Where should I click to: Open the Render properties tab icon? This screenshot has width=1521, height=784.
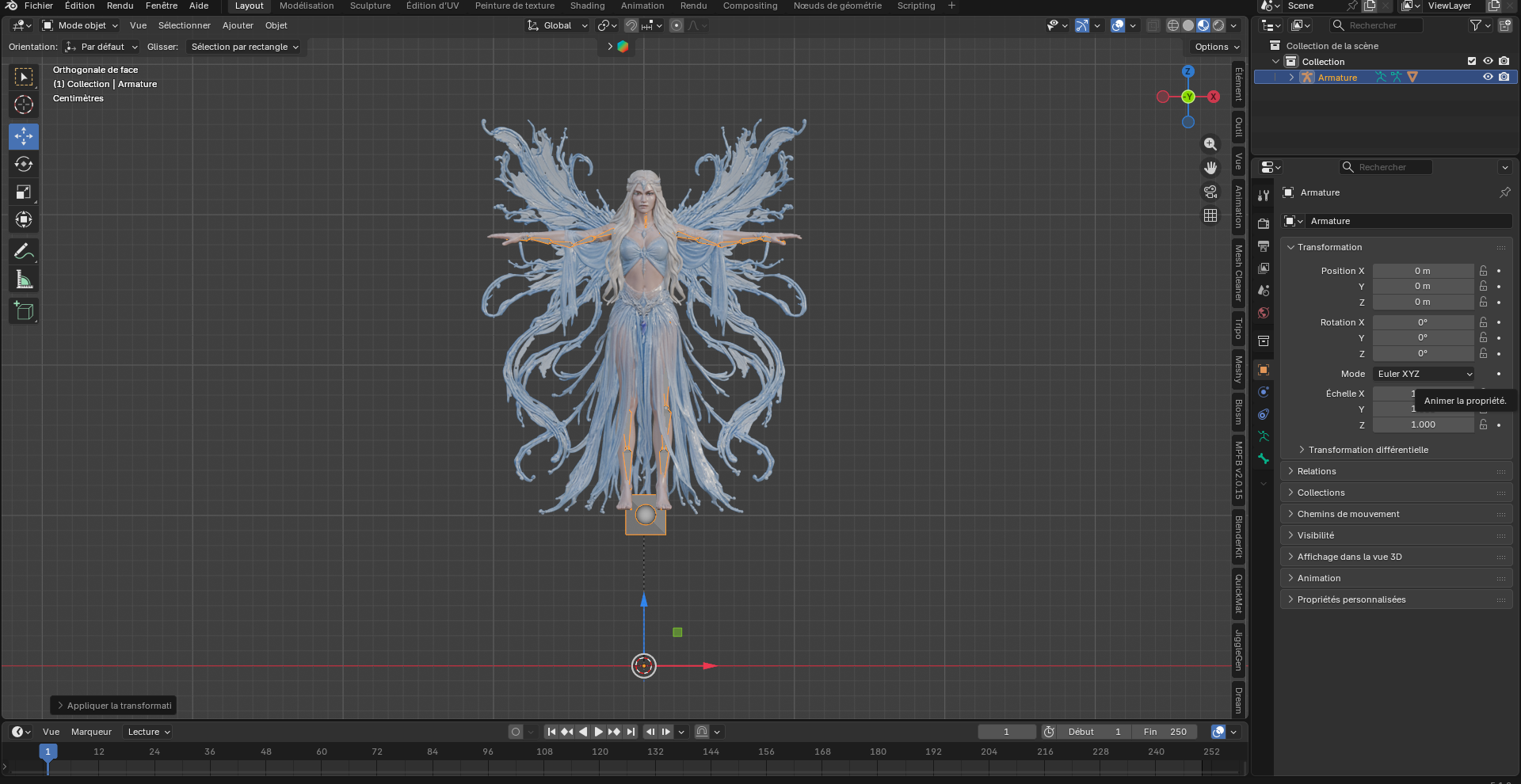coord(1264,224)
